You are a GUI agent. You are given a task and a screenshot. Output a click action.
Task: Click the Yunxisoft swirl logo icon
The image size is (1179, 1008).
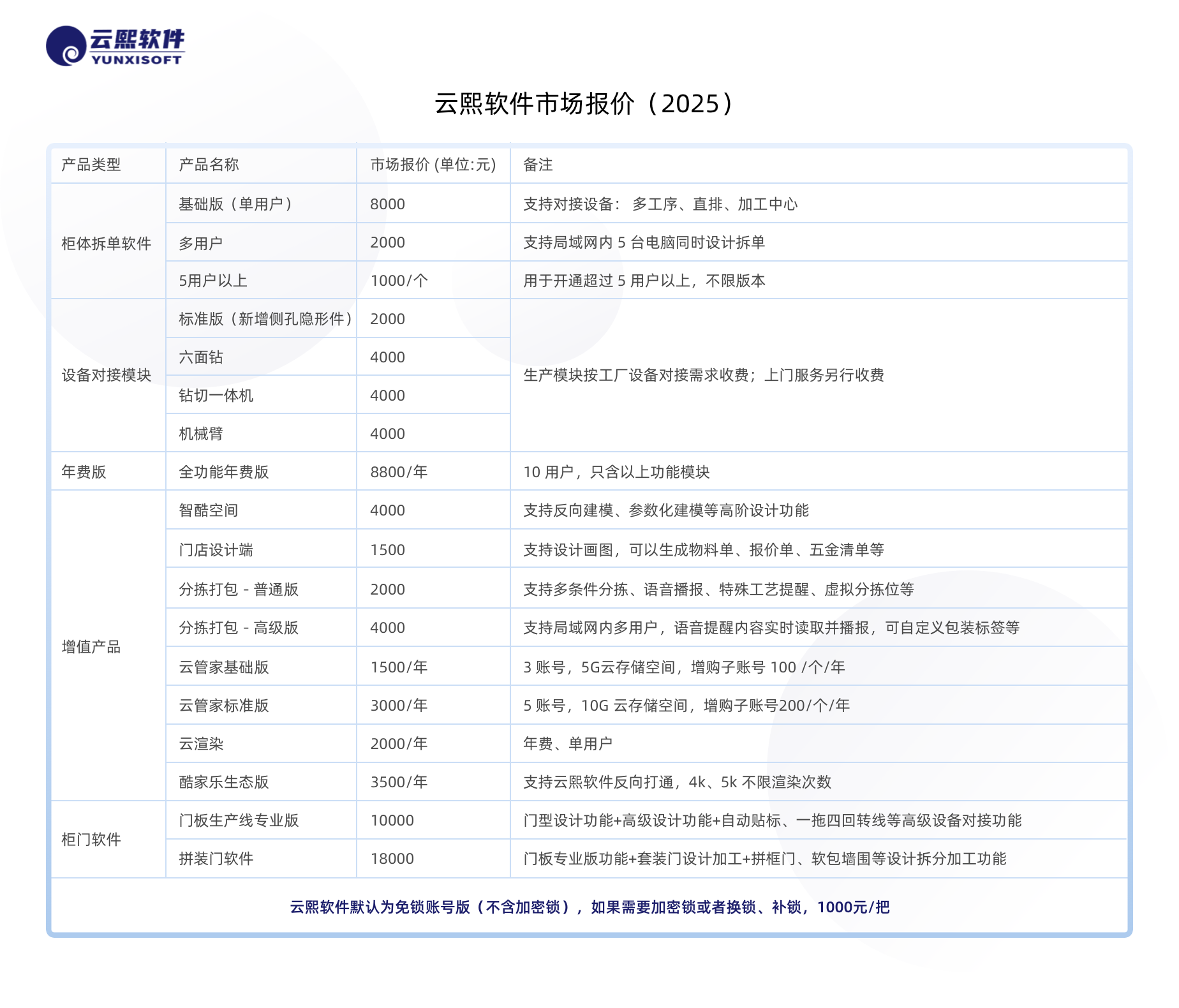[66, 46]
